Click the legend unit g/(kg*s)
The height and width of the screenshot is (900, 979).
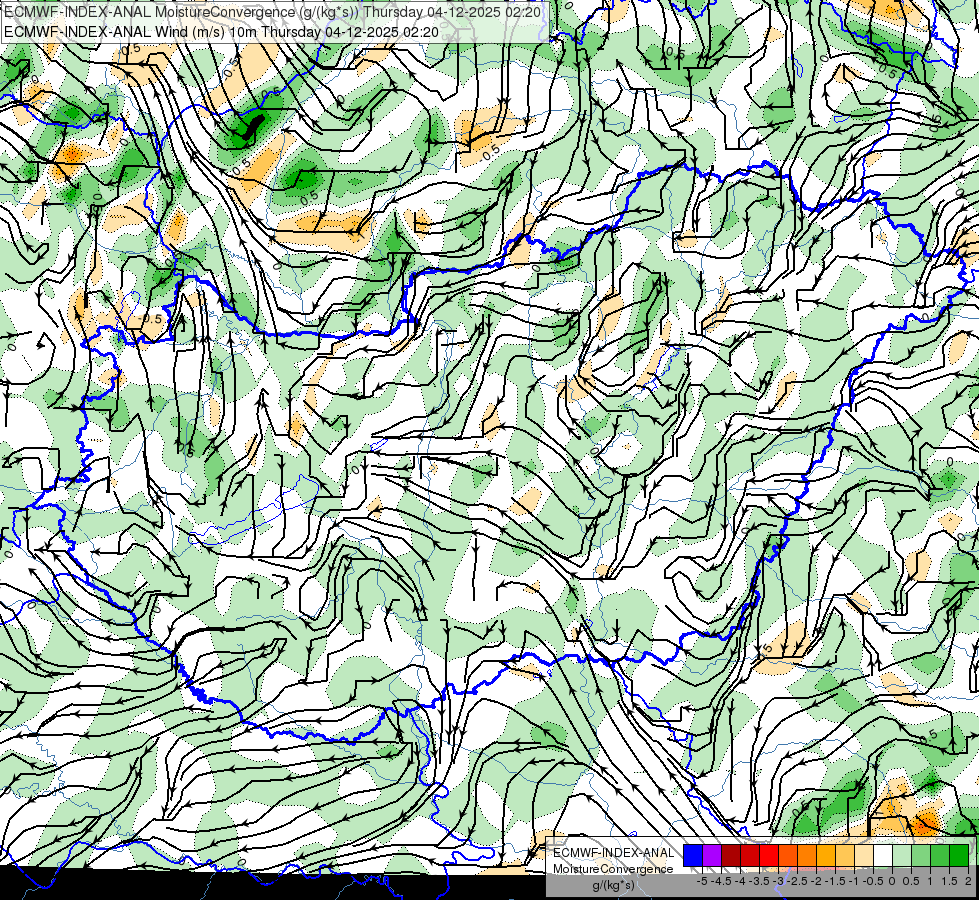(614, 886)
